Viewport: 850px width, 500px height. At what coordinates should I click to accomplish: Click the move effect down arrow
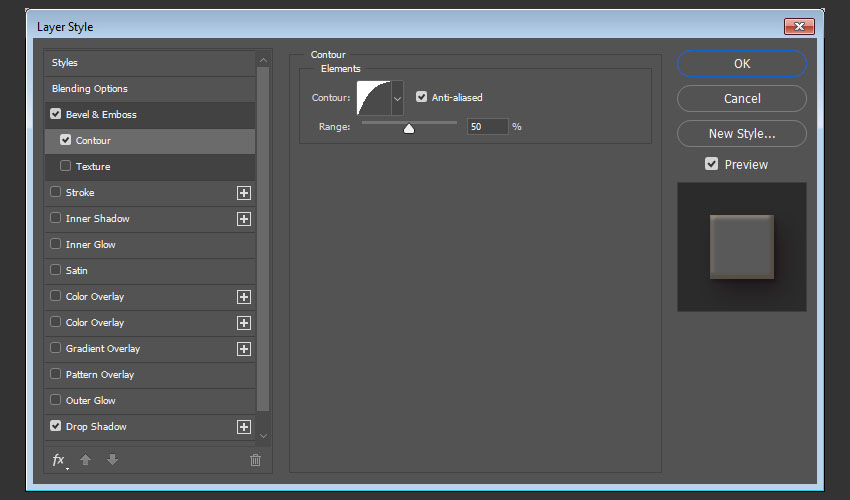[x=112, y=460]
